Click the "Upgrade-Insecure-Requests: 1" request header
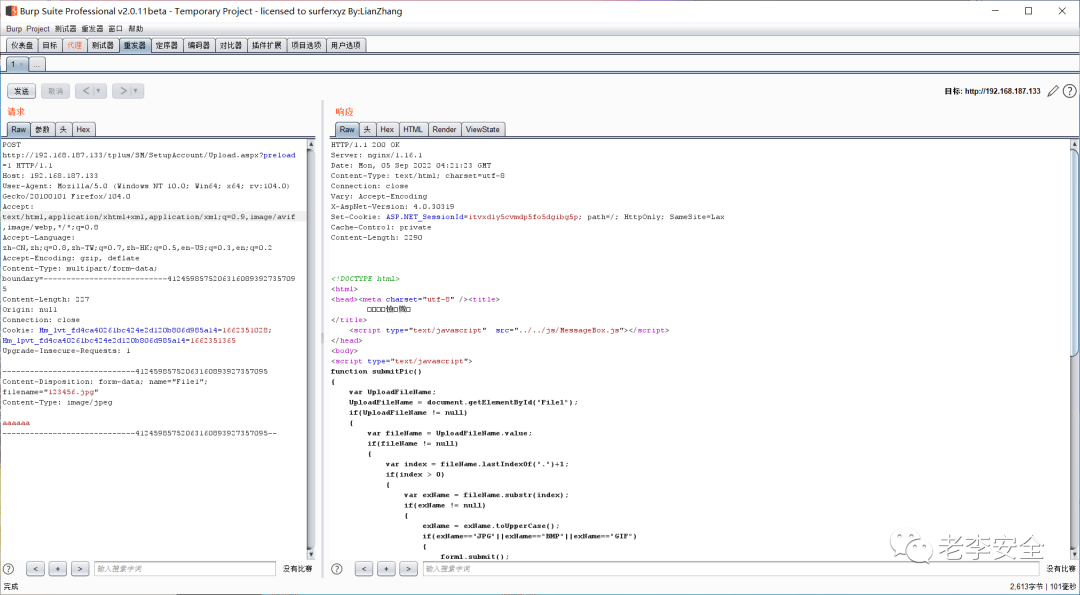The height and width of the screenshot is (595, 1080). point(67,351)
